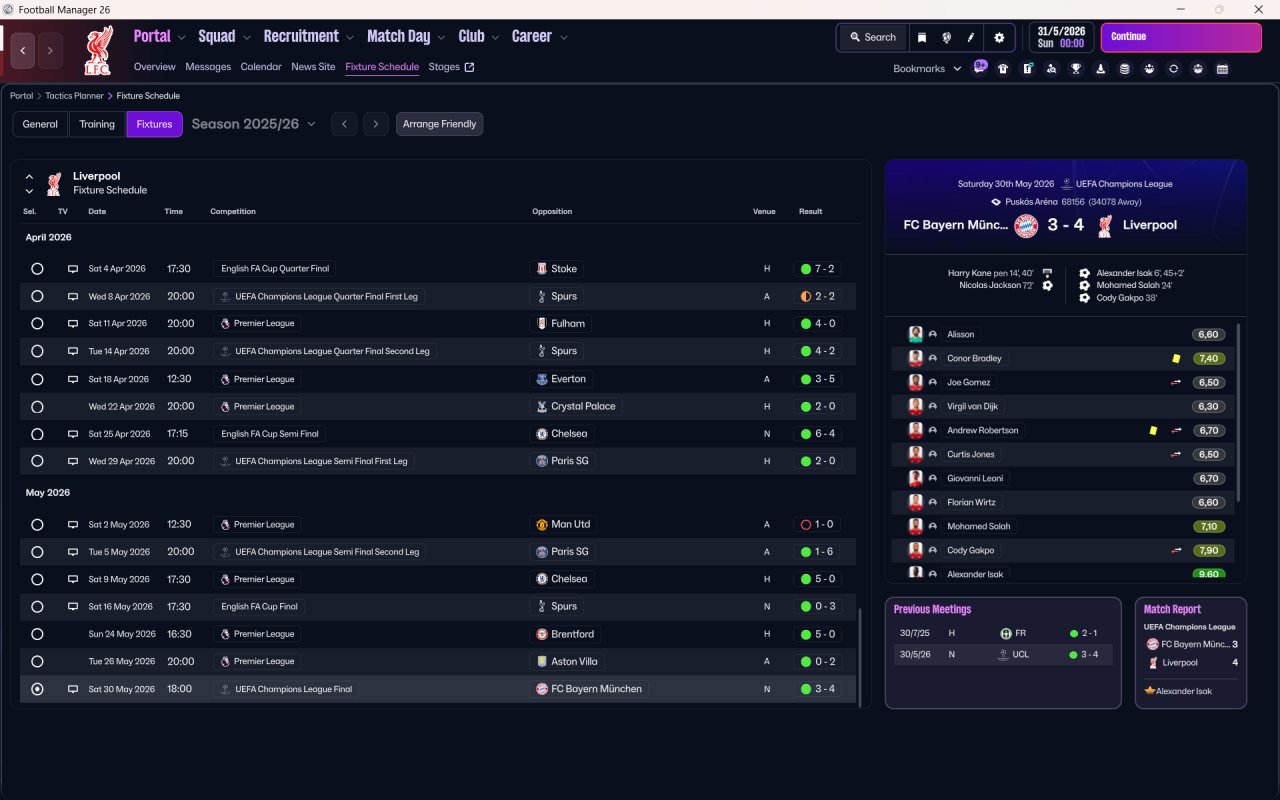
Task: Click the Crystal Palace club badge
Action: (x=541, y=406)
